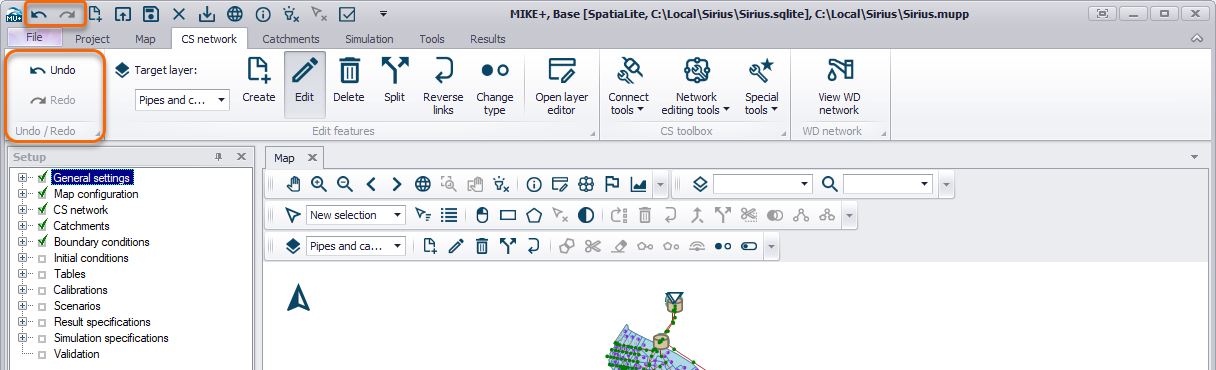The image size is (1216, 370).
Task: Select Validation in the Setup tree
Action: click(77, 354)
